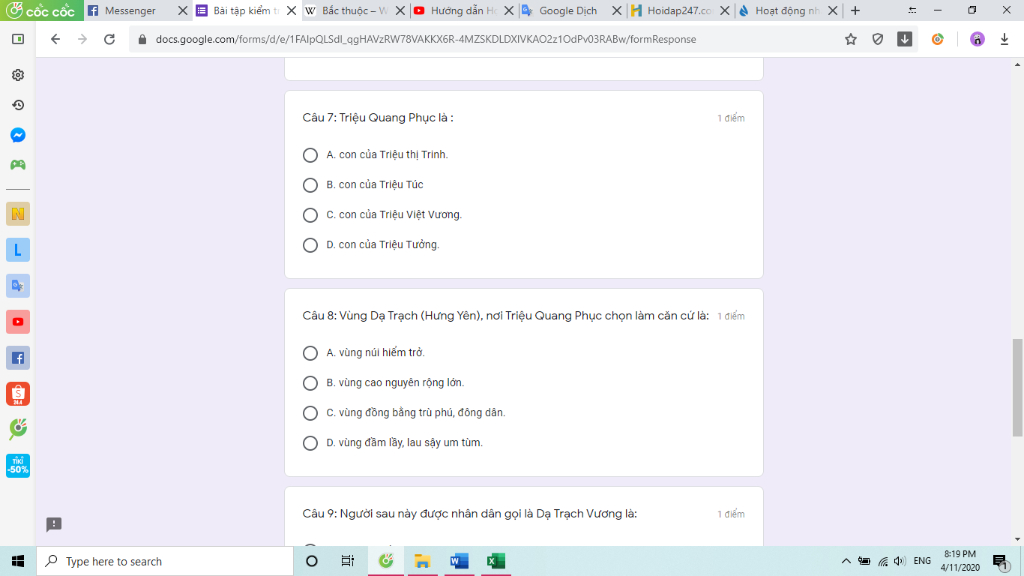Open the volume control in tray
Screen dimensions: 1024x576
tap(900, 561)
